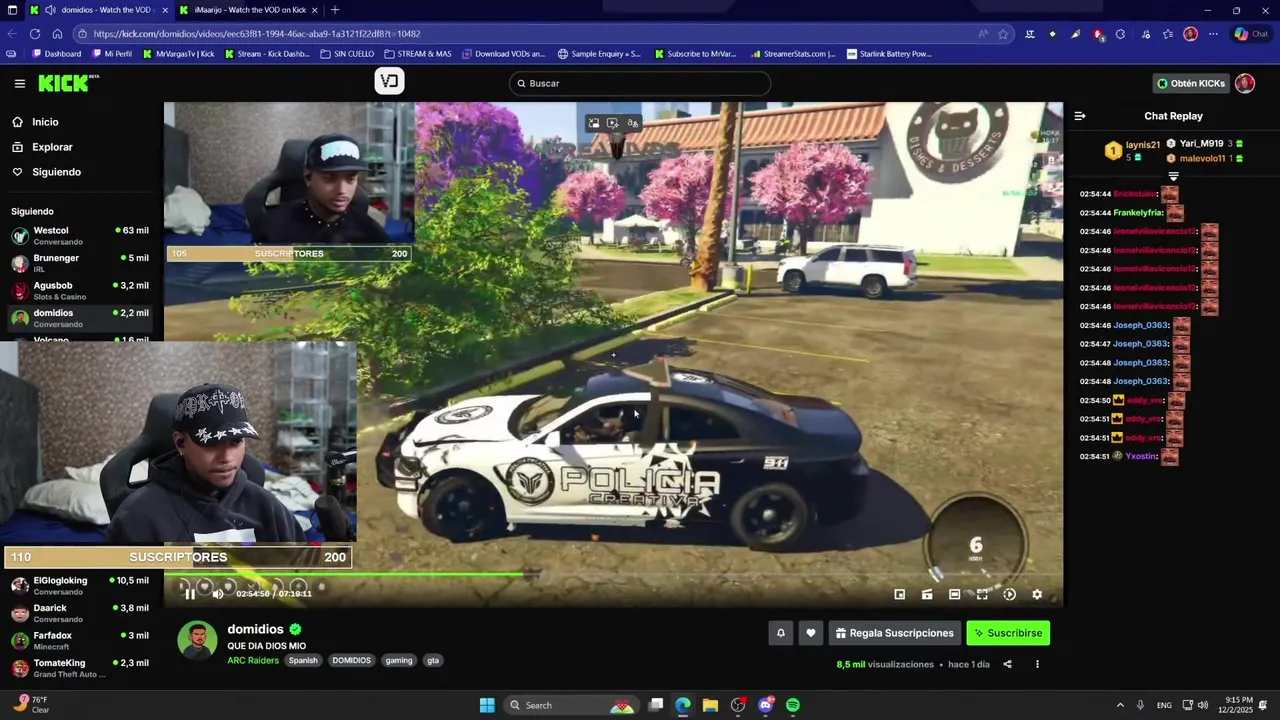The width and height of the screenshot is (1280, 720).
Task: Share the video via share icon
Action: pyautogui.click(x=1007, y=664)
